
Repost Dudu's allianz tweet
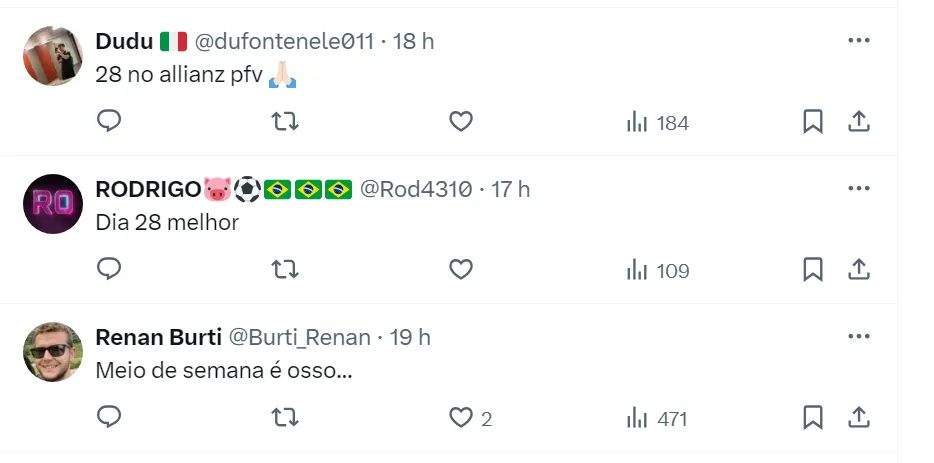point(285,122)
